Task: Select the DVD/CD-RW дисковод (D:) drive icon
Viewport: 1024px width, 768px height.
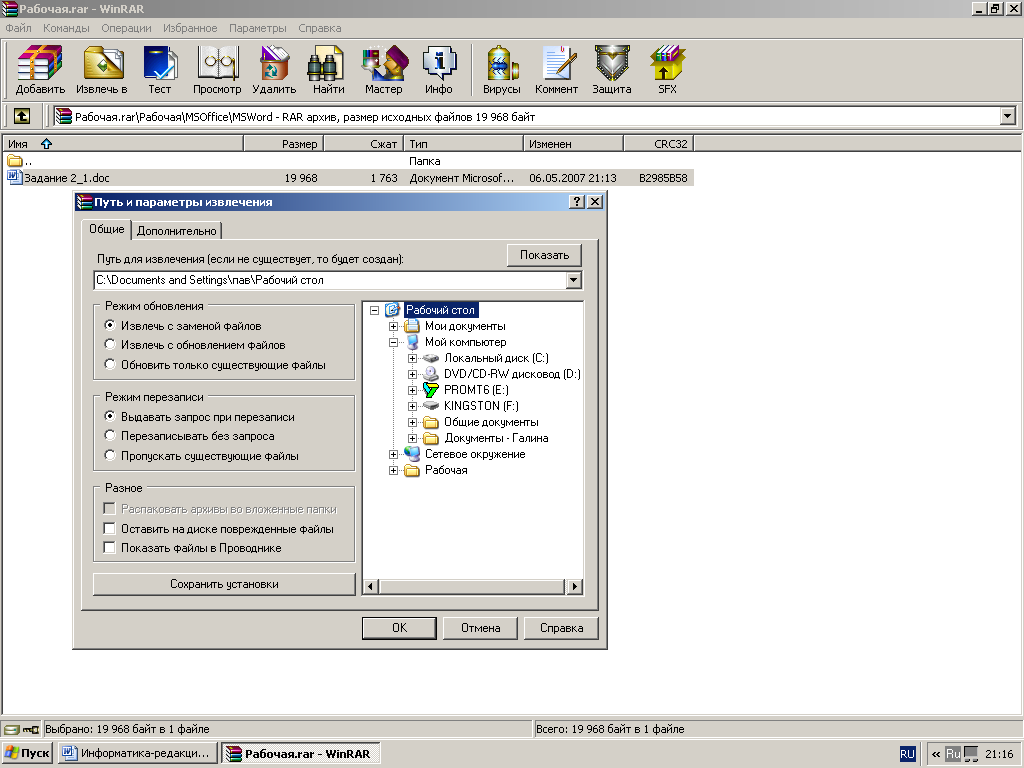Action: click(x=431, y=374)
